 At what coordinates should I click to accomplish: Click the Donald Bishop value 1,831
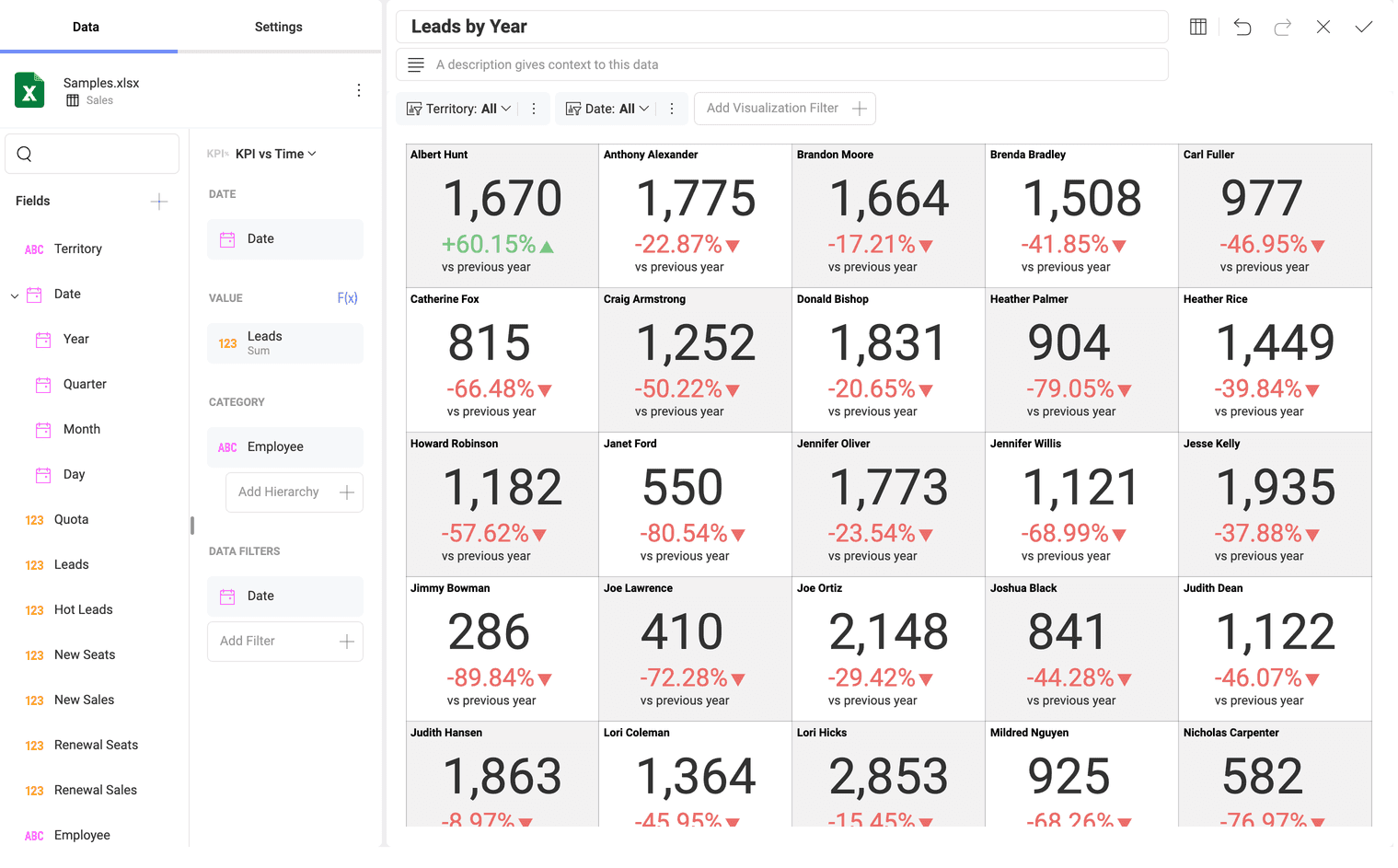coord(889,343)
